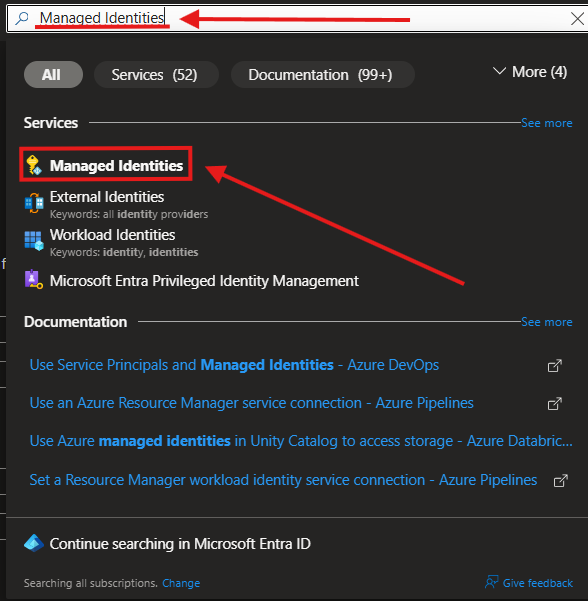Select the All filter tab
588x601 pixels.
click(53, 74)
